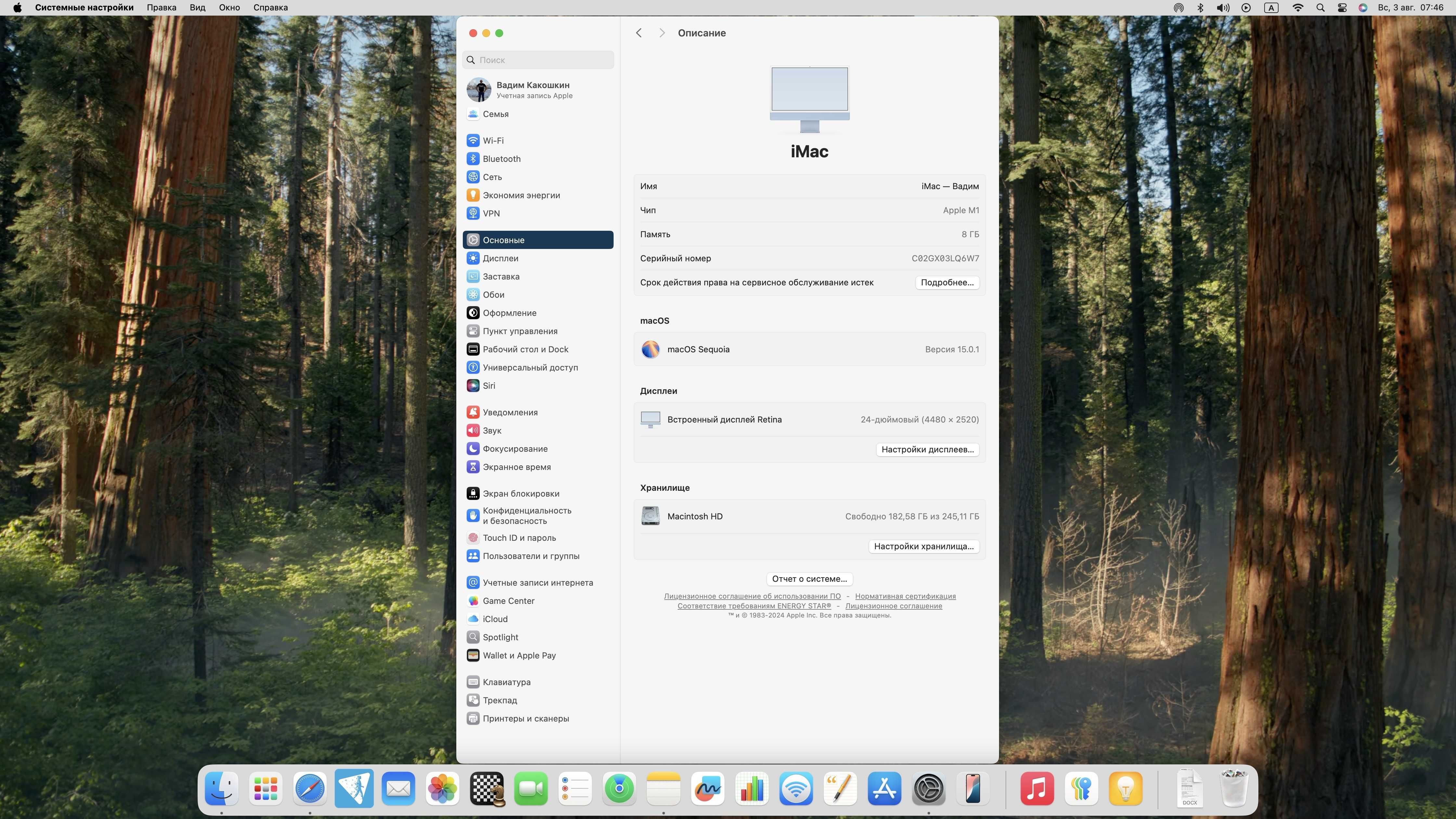Select Конфиденциальность и безопасность

click(x=538, y=515)
